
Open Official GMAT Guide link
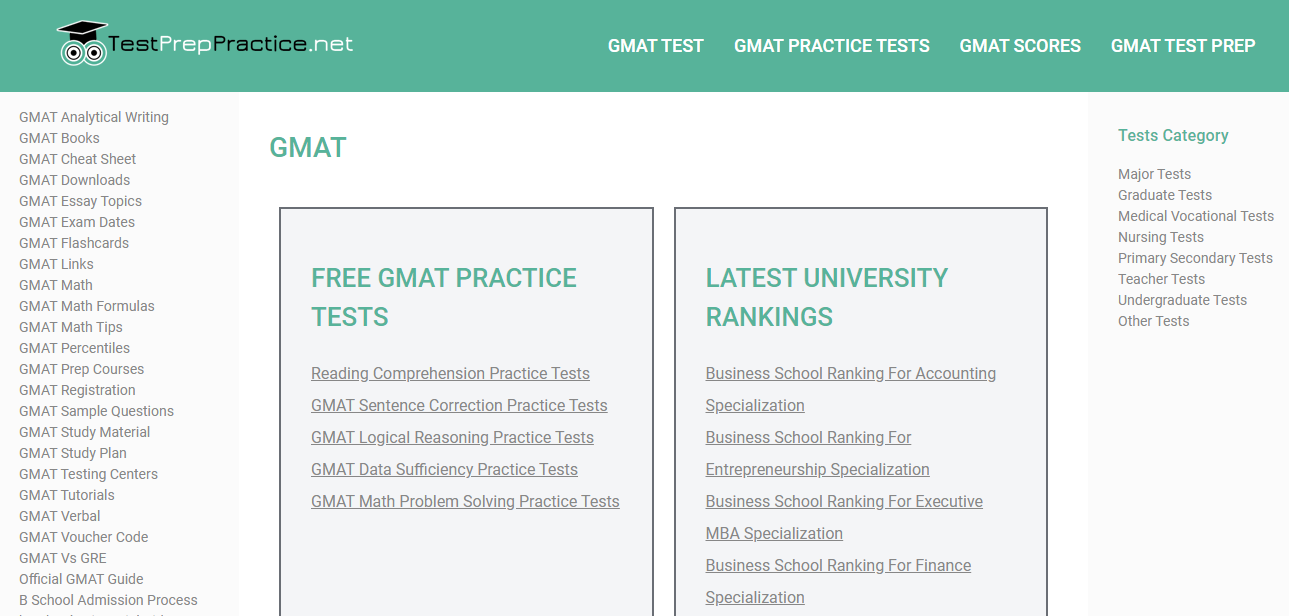point(81,579)
